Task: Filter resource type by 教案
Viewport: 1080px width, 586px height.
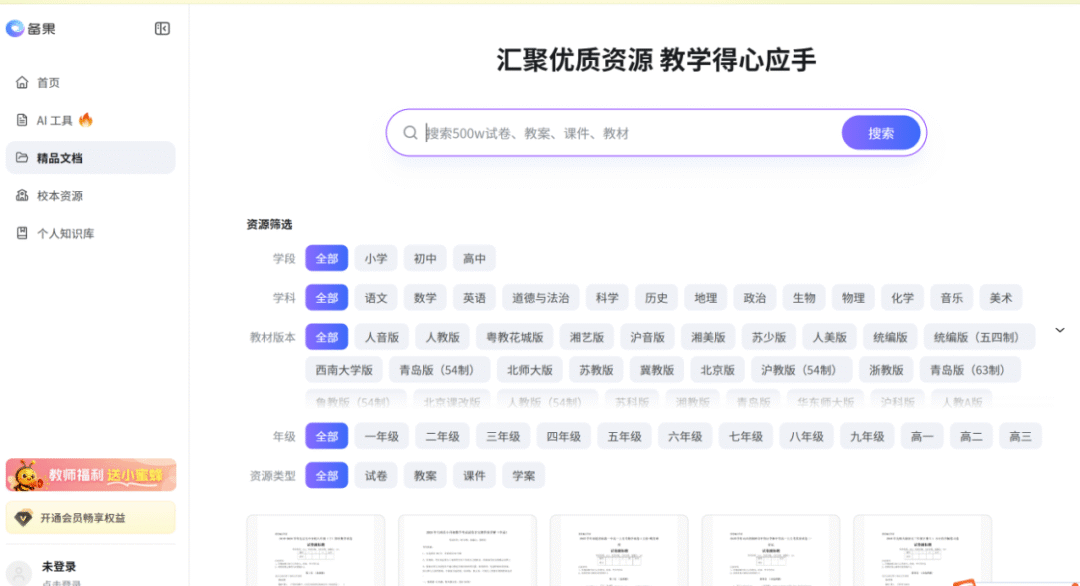Action: (x=425, y=475)
